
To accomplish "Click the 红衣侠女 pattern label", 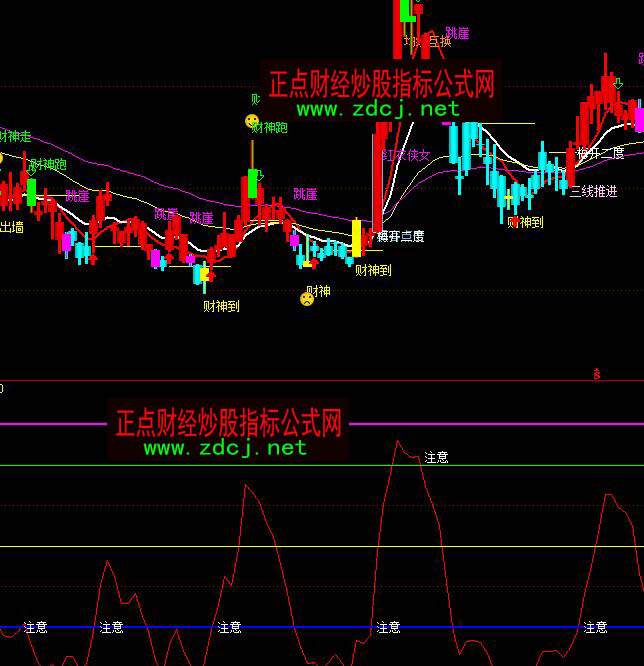I will click(405, 155).
